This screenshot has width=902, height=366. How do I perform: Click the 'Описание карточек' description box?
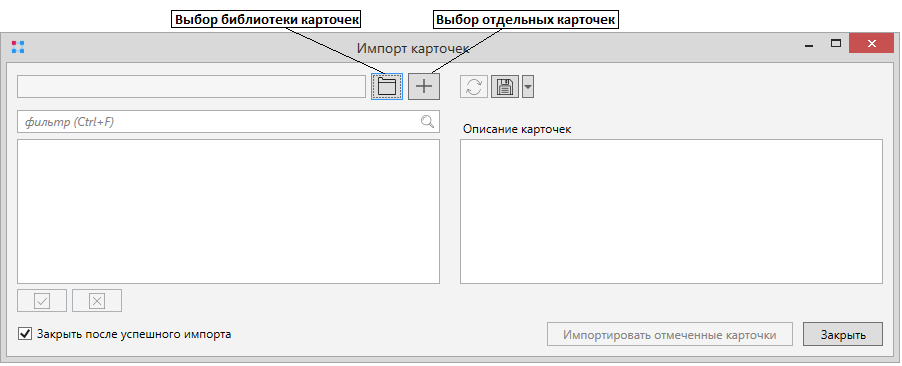671,211
